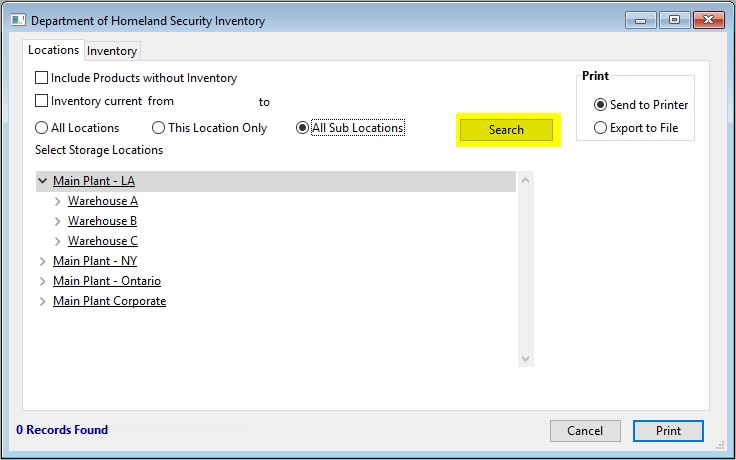Switch to the Inventory tab
This screenshot has width=736, height=460.
112,51
